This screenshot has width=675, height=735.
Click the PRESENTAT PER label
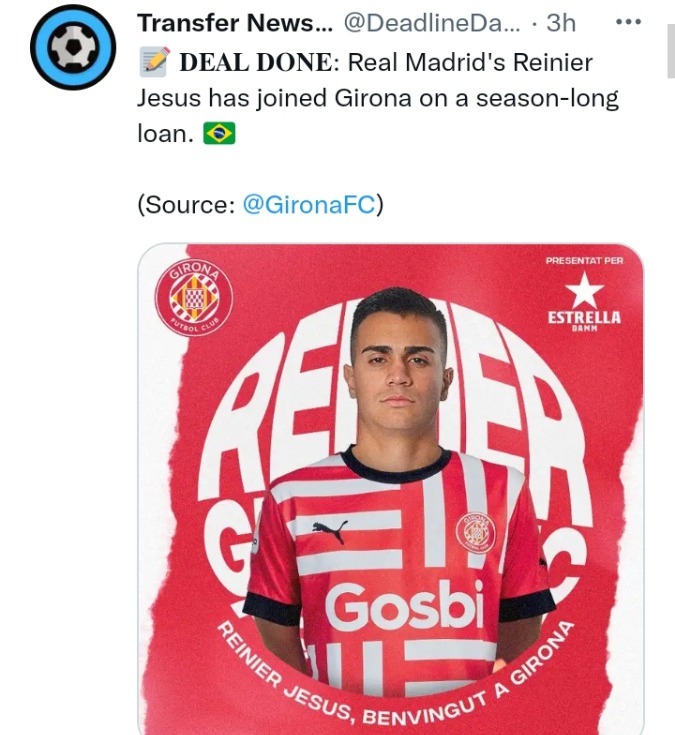point(584,261)
